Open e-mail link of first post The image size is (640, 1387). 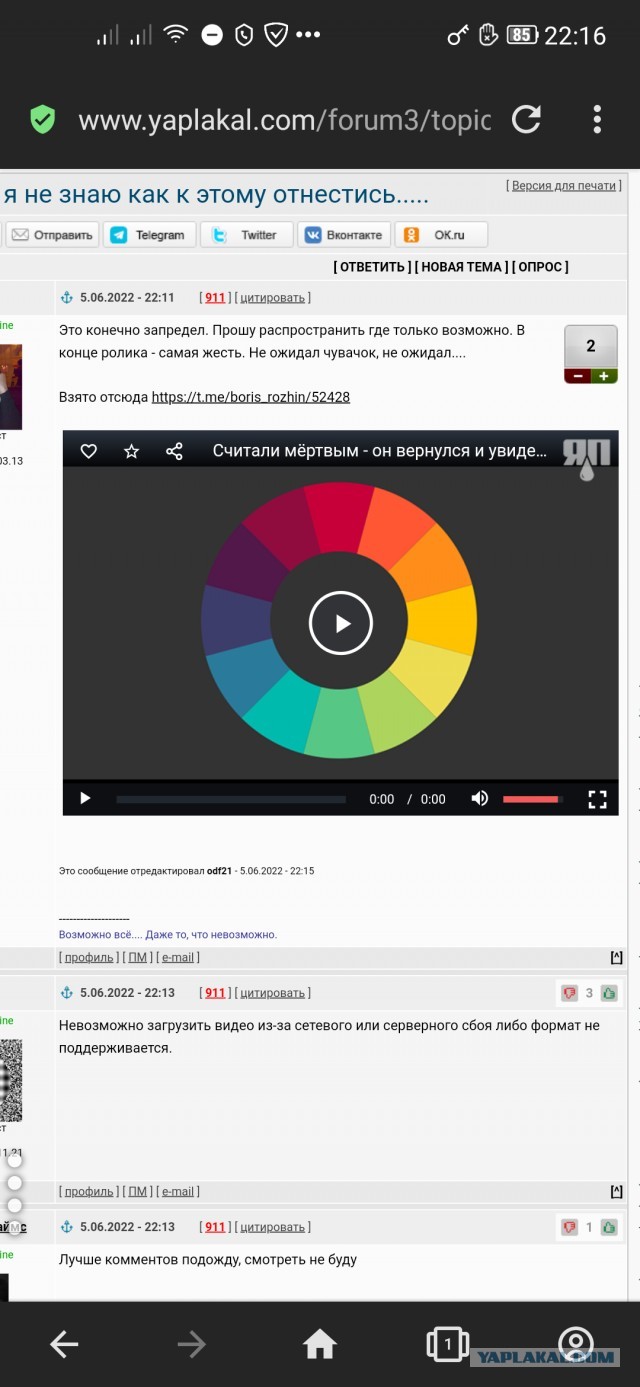(178, 957)
